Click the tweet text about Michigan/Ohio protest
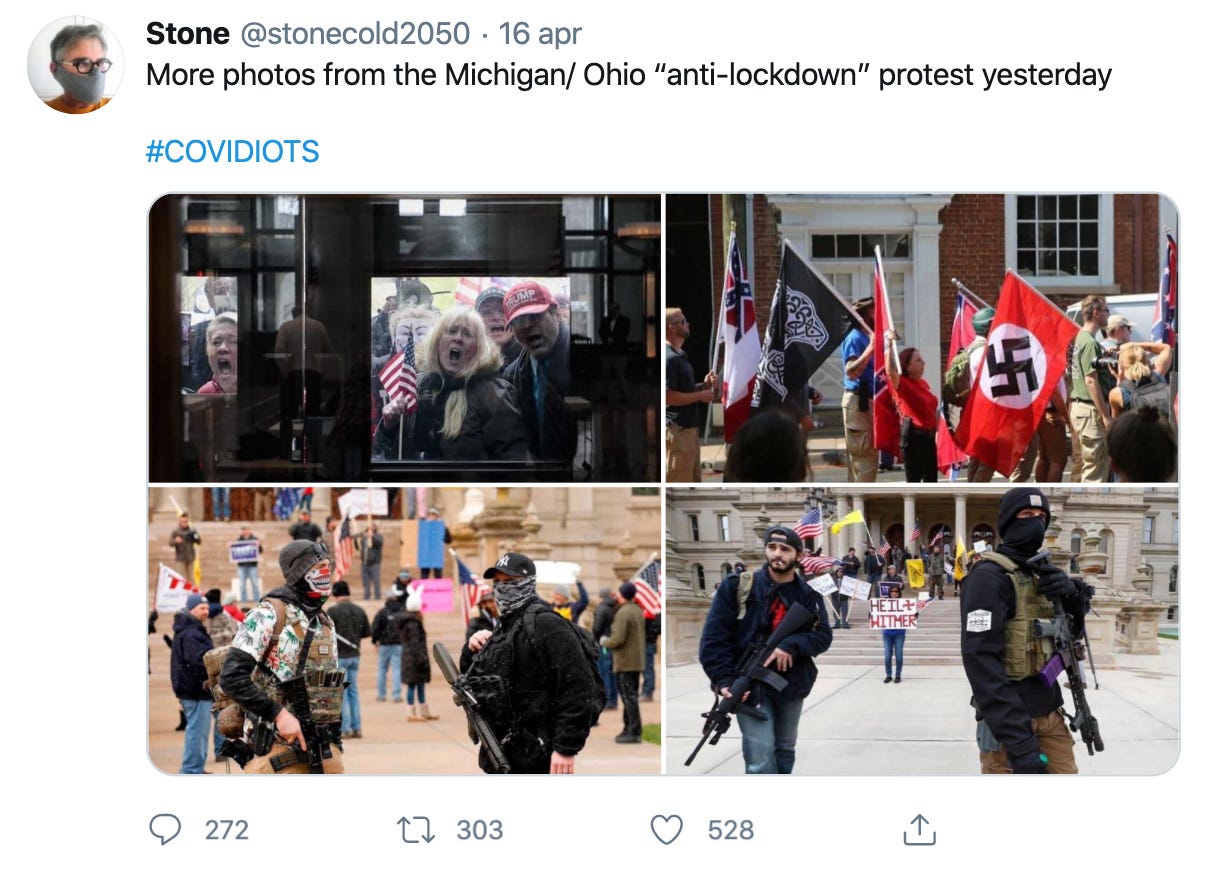 tap(629, 75)
